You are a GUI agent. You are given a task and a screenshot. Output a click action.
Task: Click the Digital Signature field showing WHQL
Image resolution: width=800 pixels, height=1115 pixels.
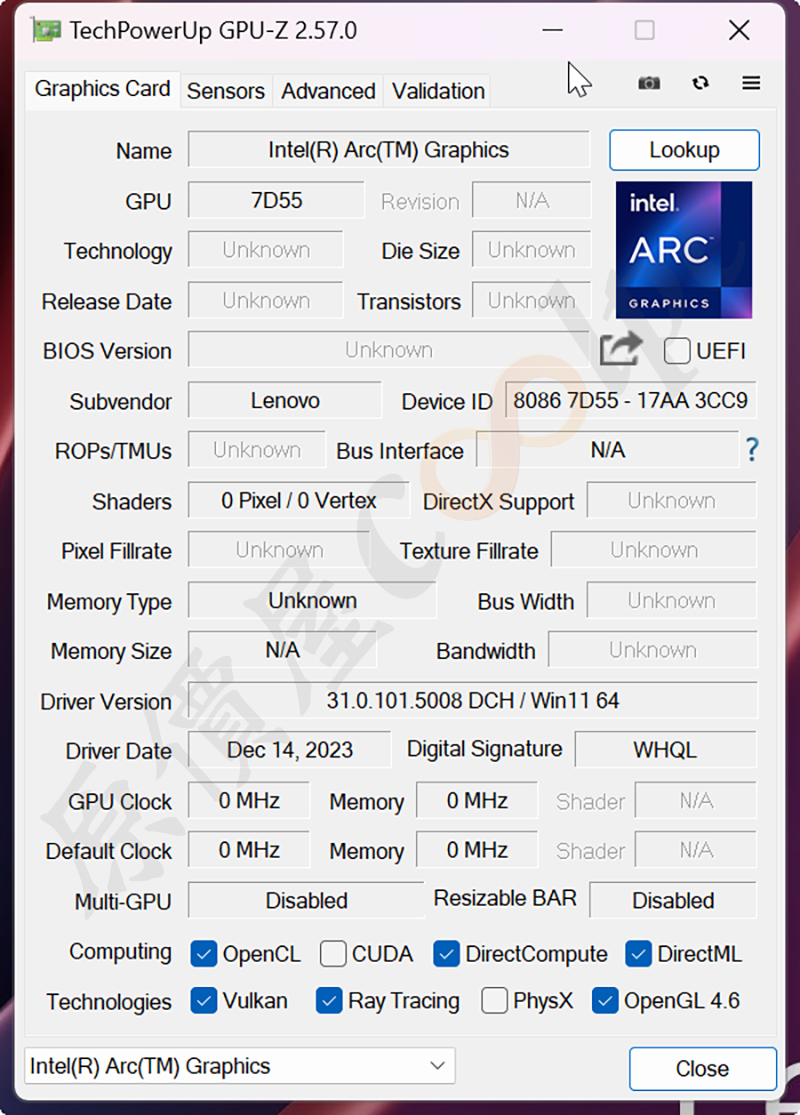tap(665, 750)
